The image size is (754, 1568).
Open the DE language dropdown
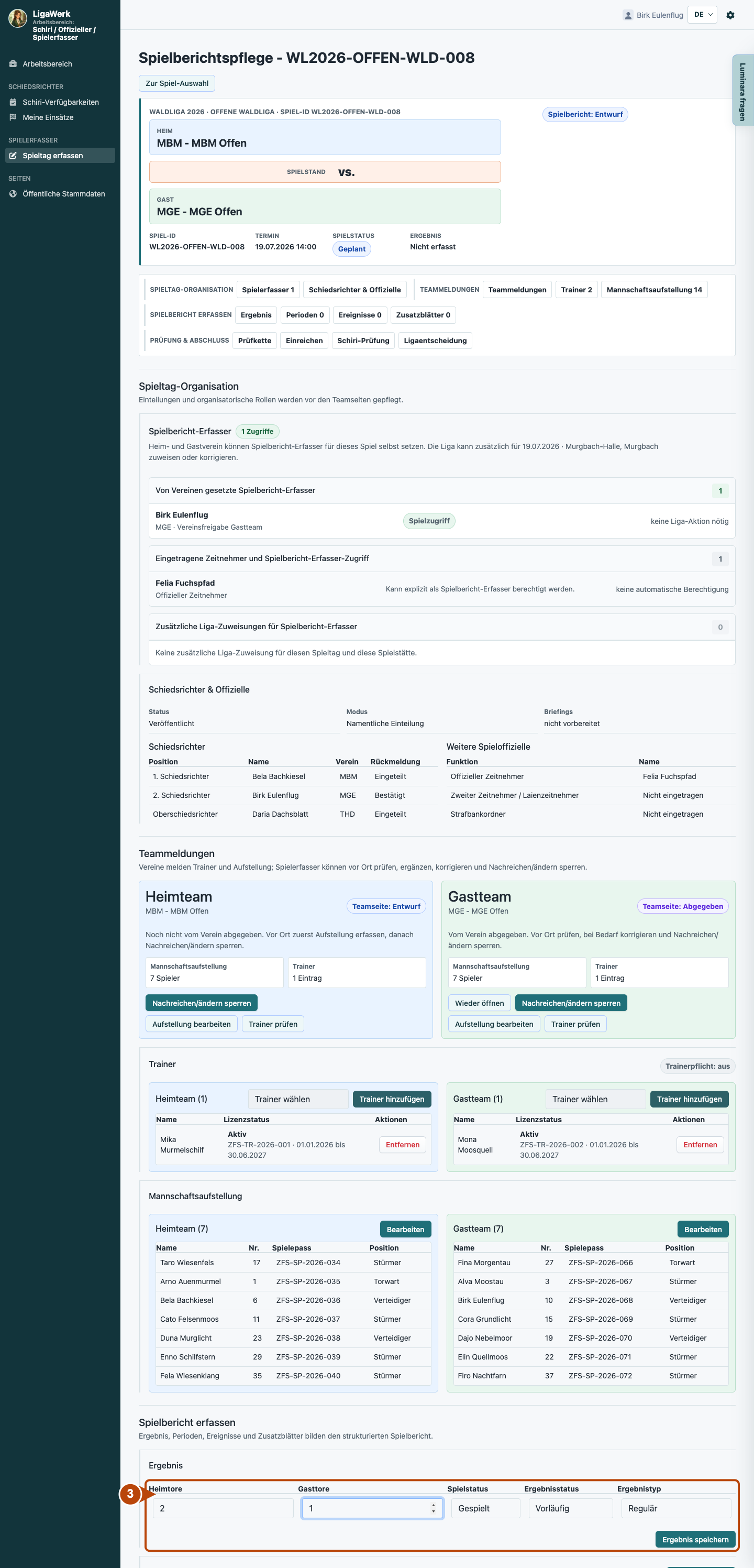coord(702,15)
